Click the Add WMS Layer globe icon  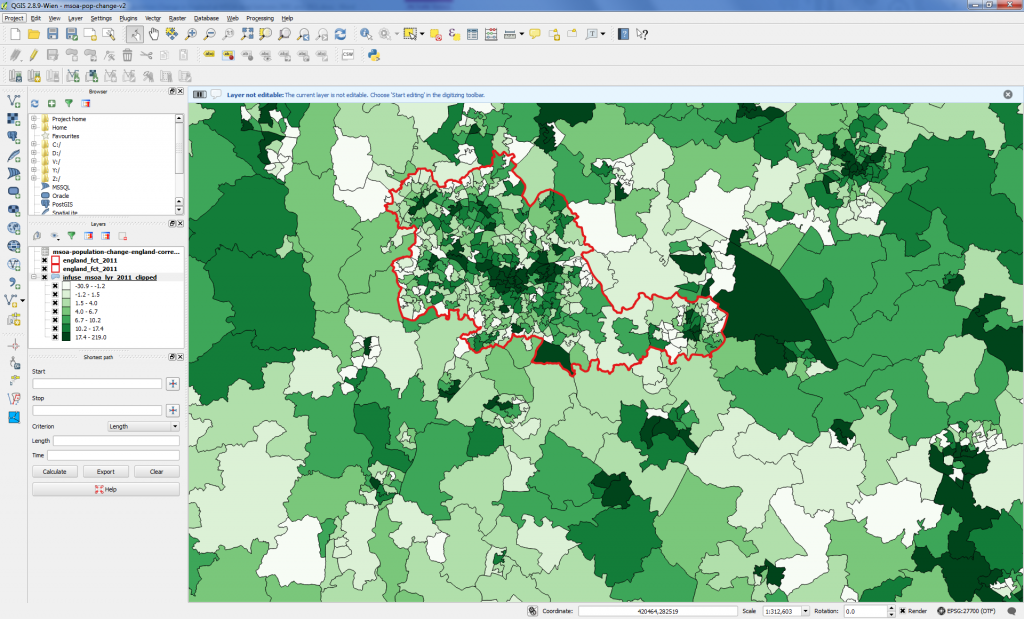(x=14, y=228)
